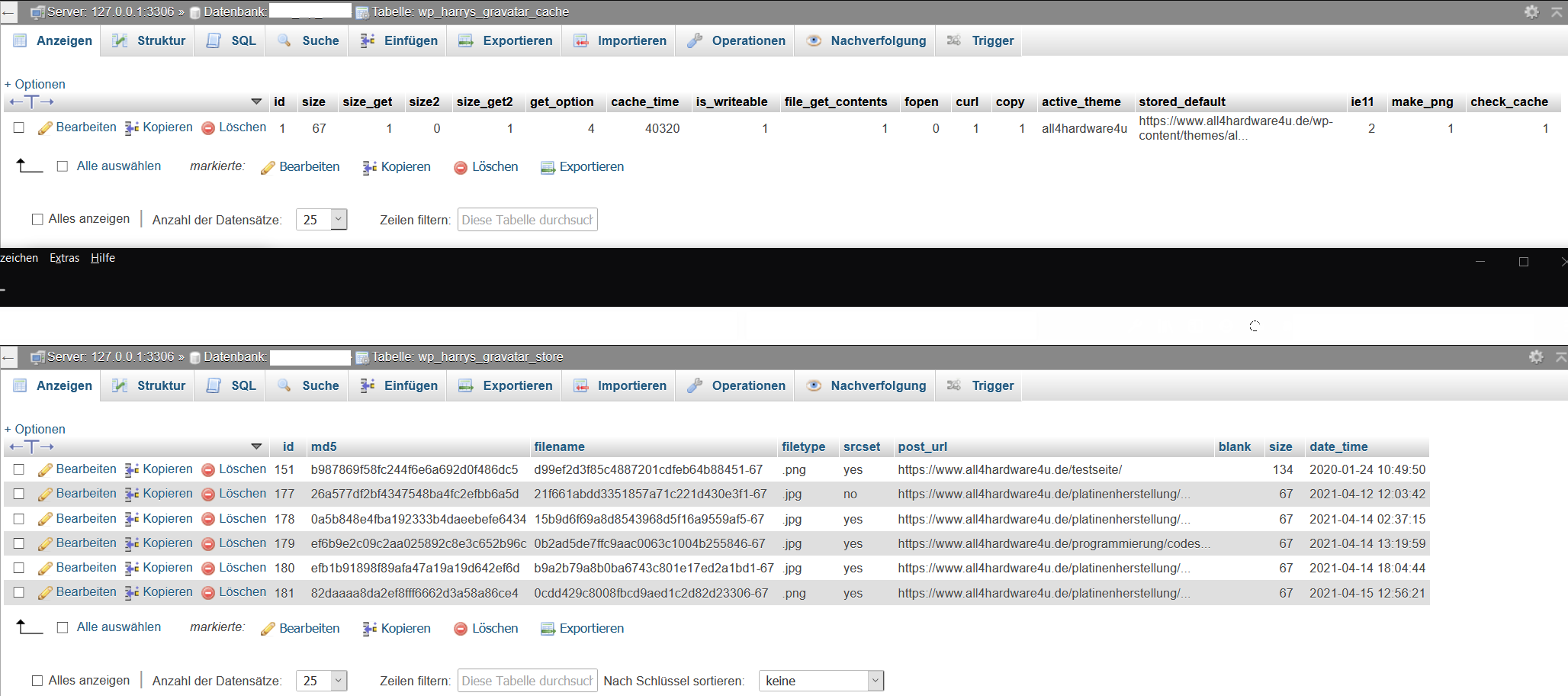Sort by stored_default column header
This screenshot has height=696, width=1568.
point(1182,101)
